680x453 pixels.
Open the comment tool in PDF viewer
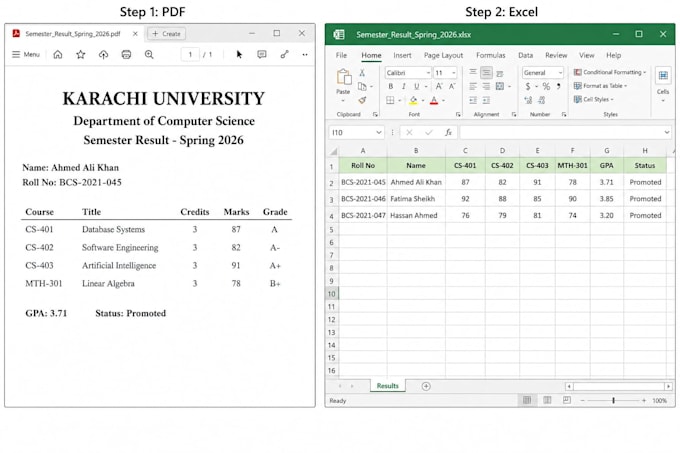(262, 54)
